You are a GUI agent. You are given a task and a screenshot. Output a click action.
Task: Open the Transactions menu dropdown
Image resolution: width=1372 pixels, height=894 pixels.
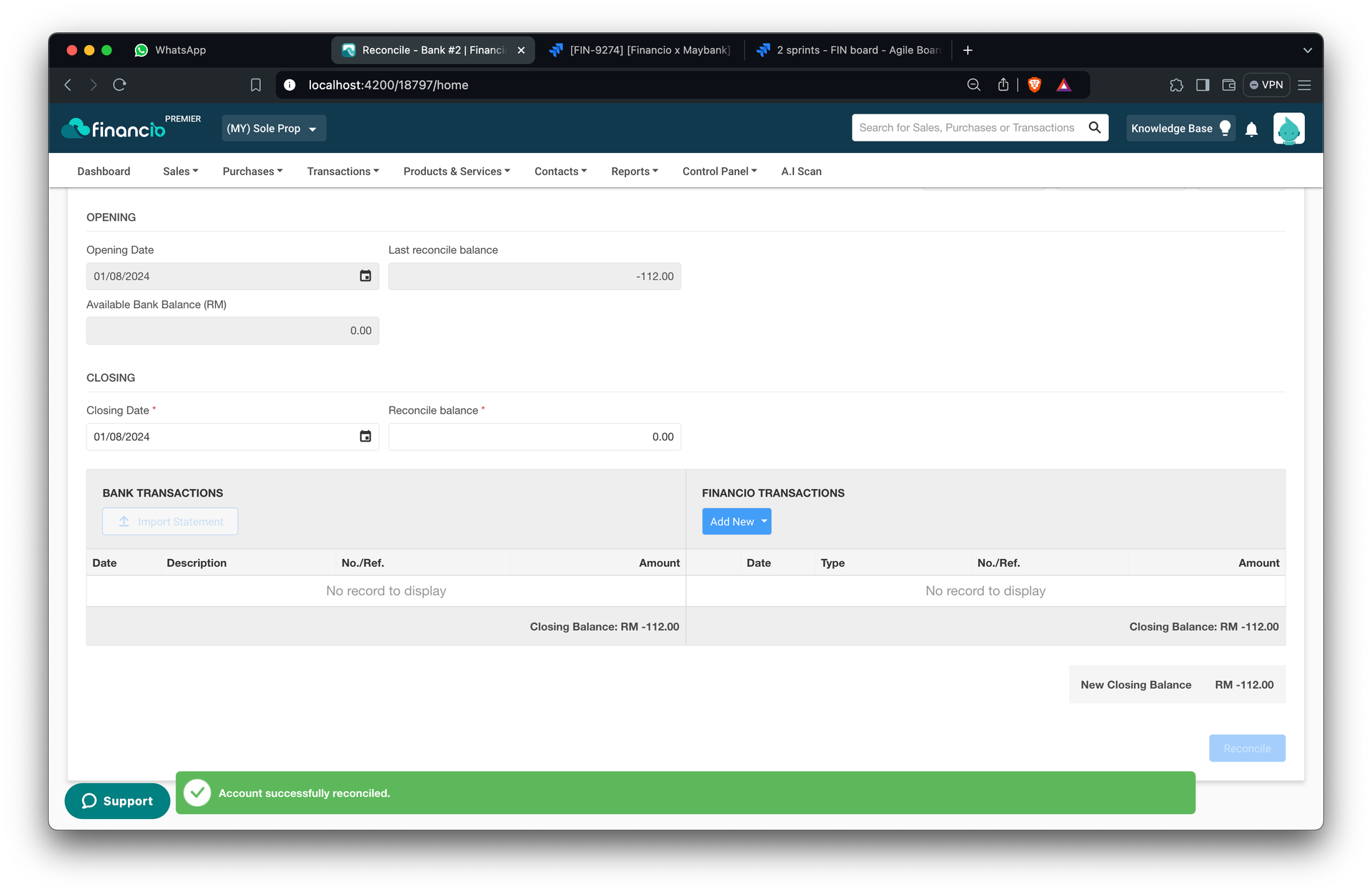343,171
